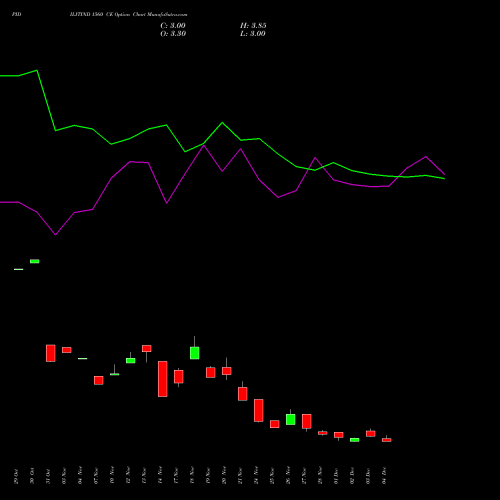Select the 30 Oct date label

pos(32,476)
